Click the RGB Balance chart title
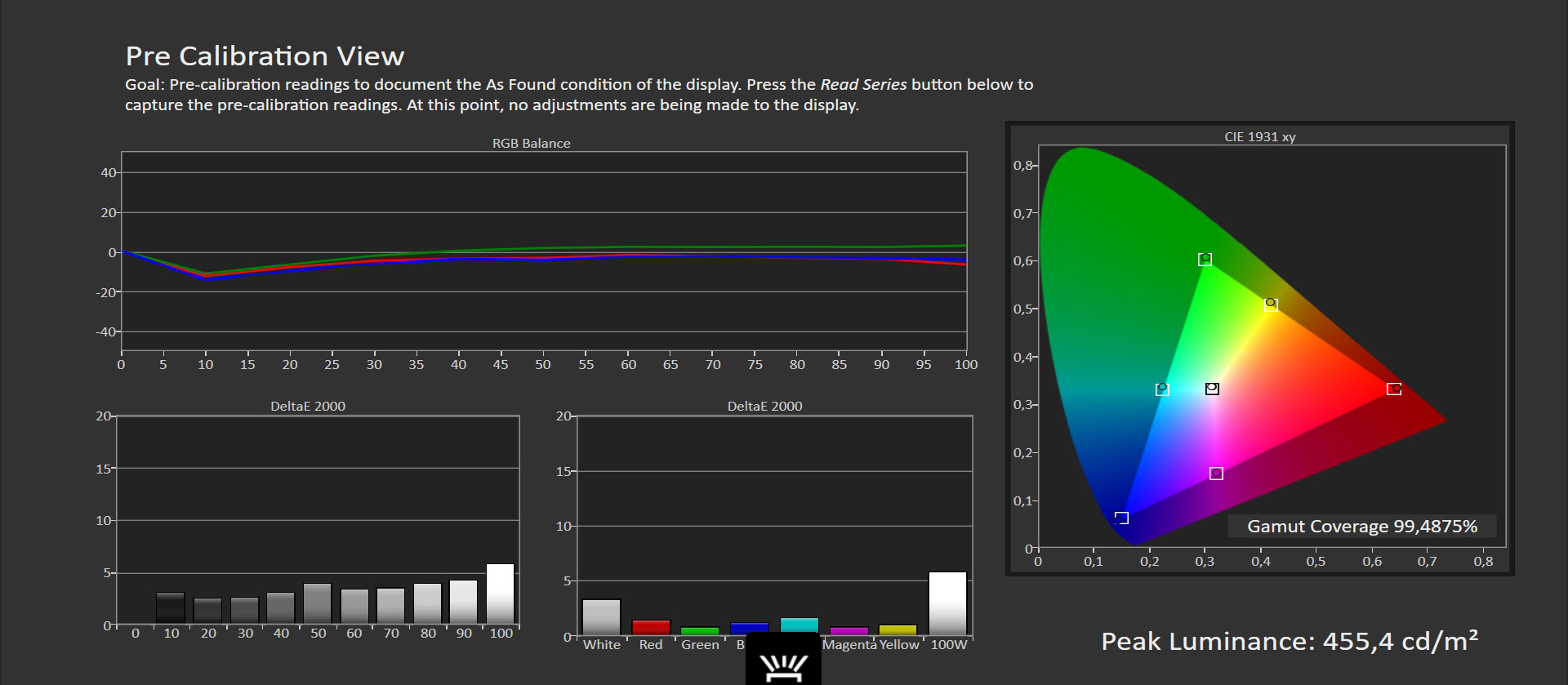 [531, 143]
